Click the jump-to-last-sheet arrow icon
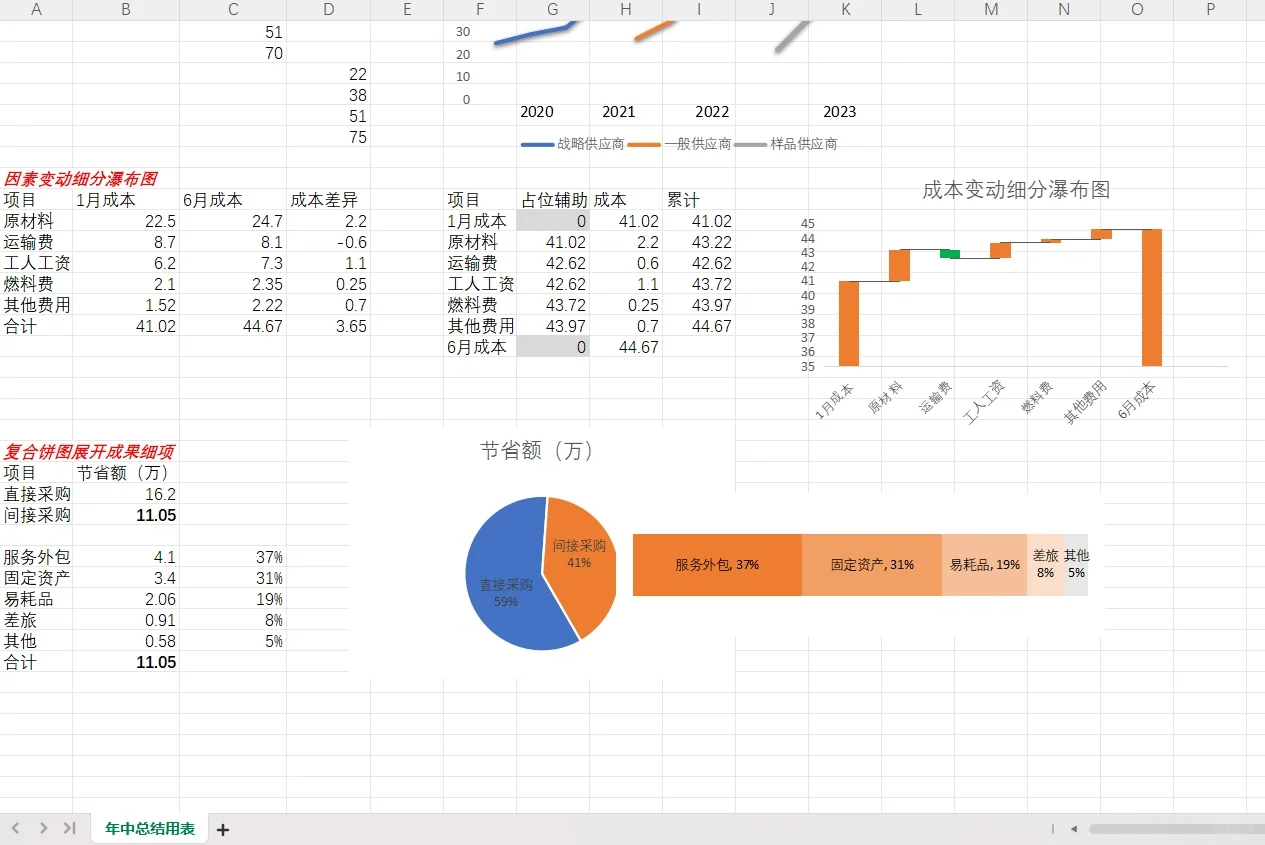 (69, 828)
